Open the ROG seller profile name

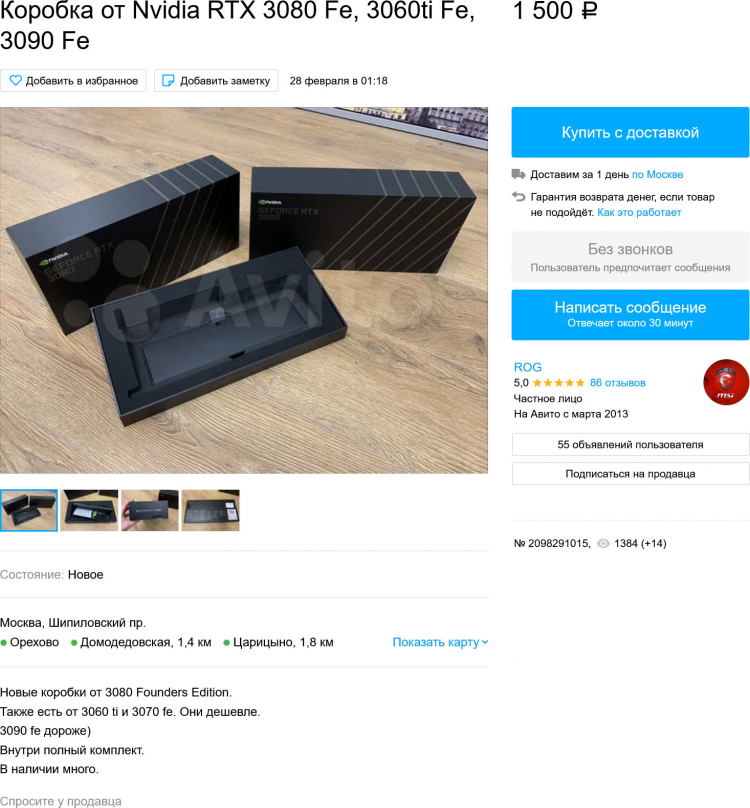click(x=527, y=367)
